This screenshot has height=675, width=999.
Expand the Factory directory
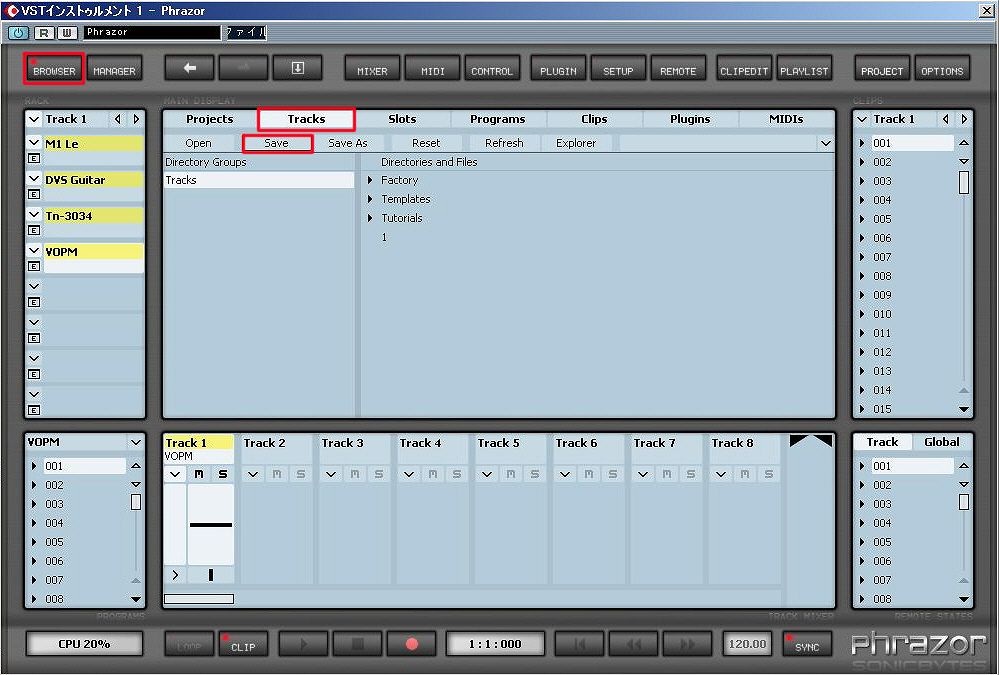pos(370,180)
